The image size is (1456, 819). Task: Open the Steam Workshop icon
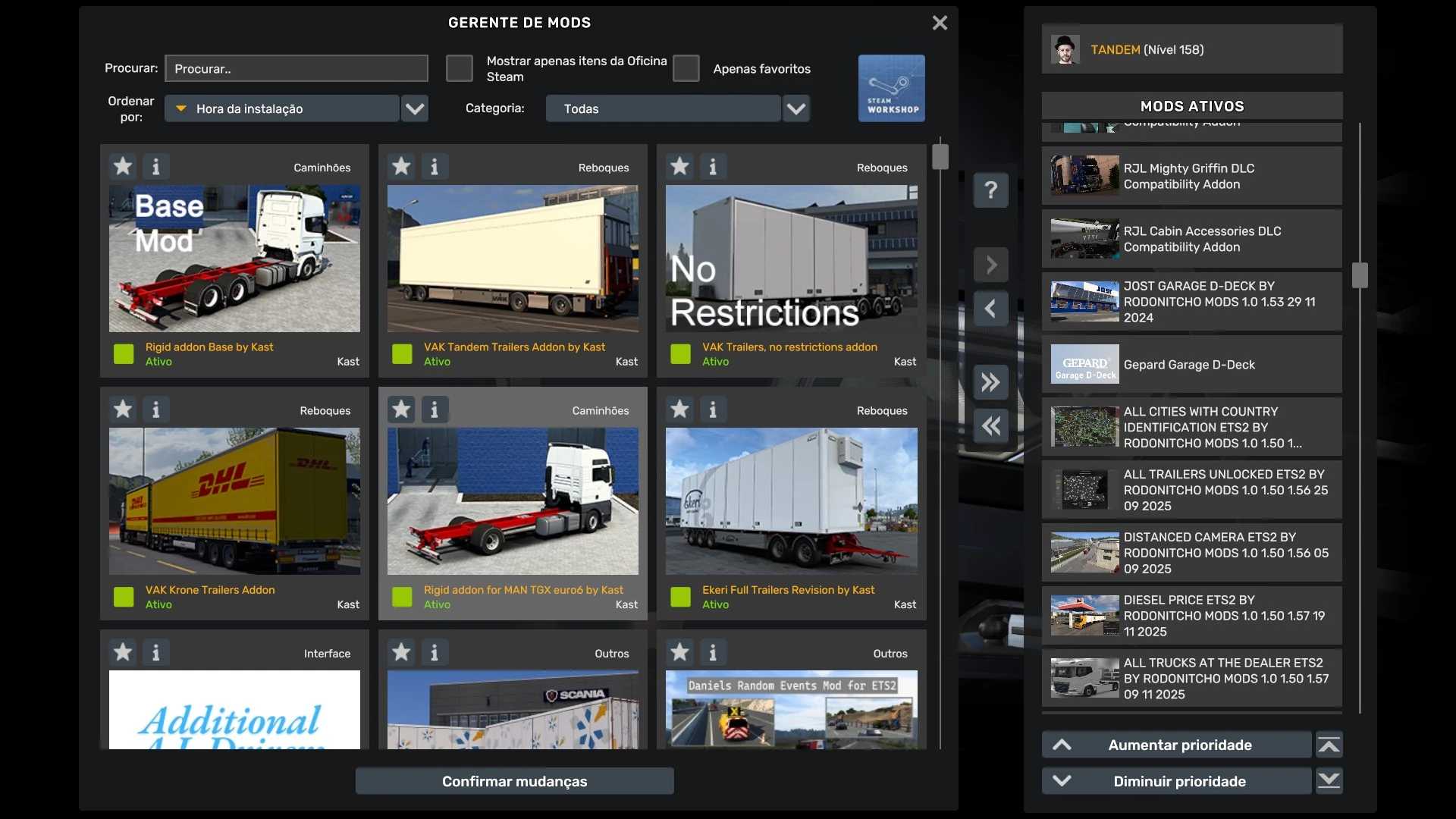(x=891, y=88)
